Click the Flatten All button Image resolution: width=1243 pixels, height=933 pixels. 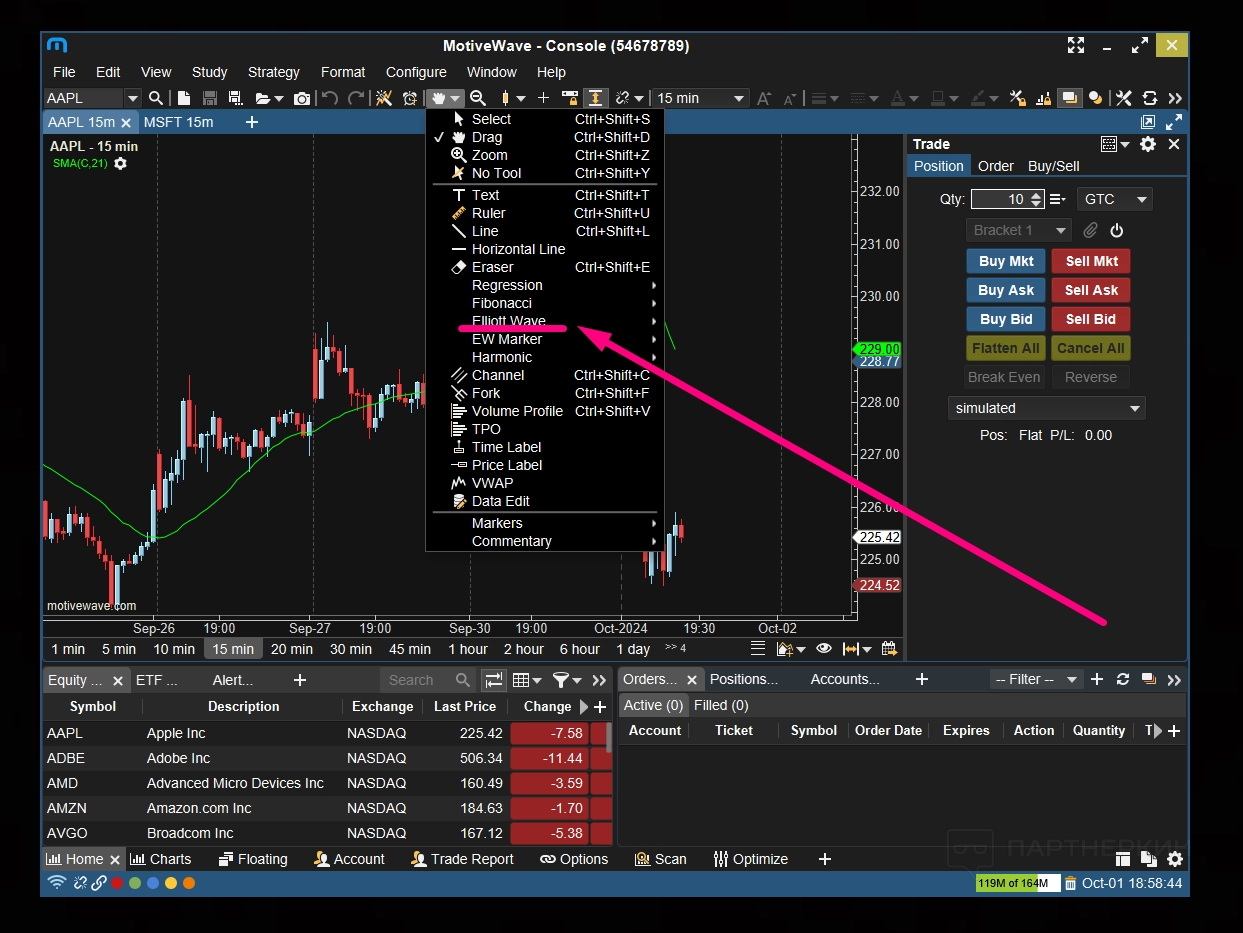1006,348
